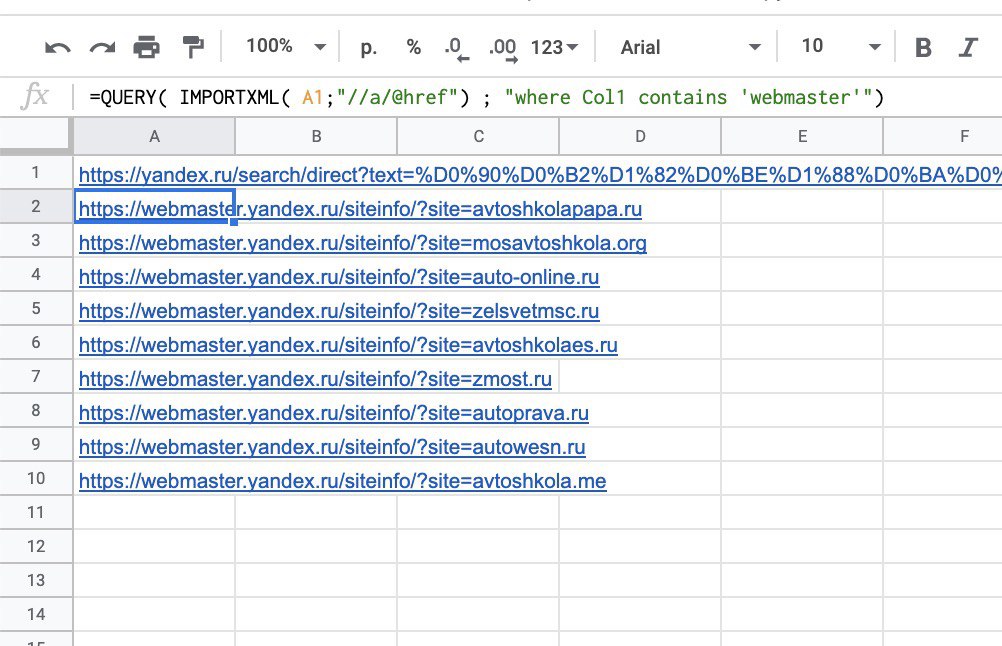
Task: Format as percent button
Action: tap(413, 47)
